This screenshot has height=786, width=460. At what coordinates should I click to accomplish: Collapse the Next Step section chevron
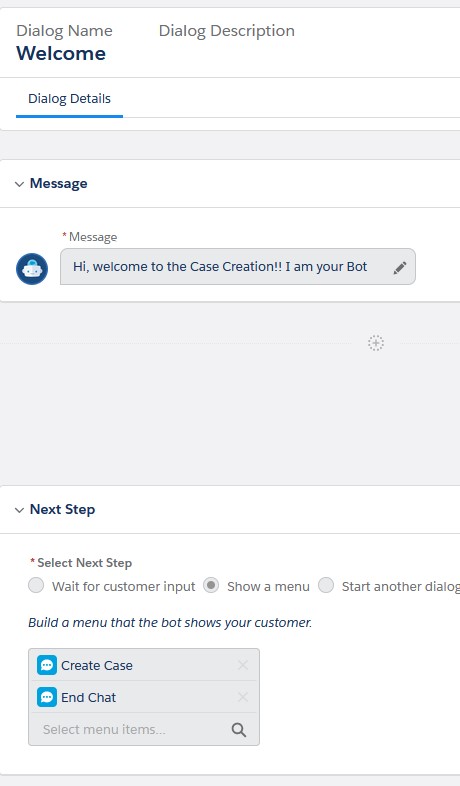coord(20,510)
